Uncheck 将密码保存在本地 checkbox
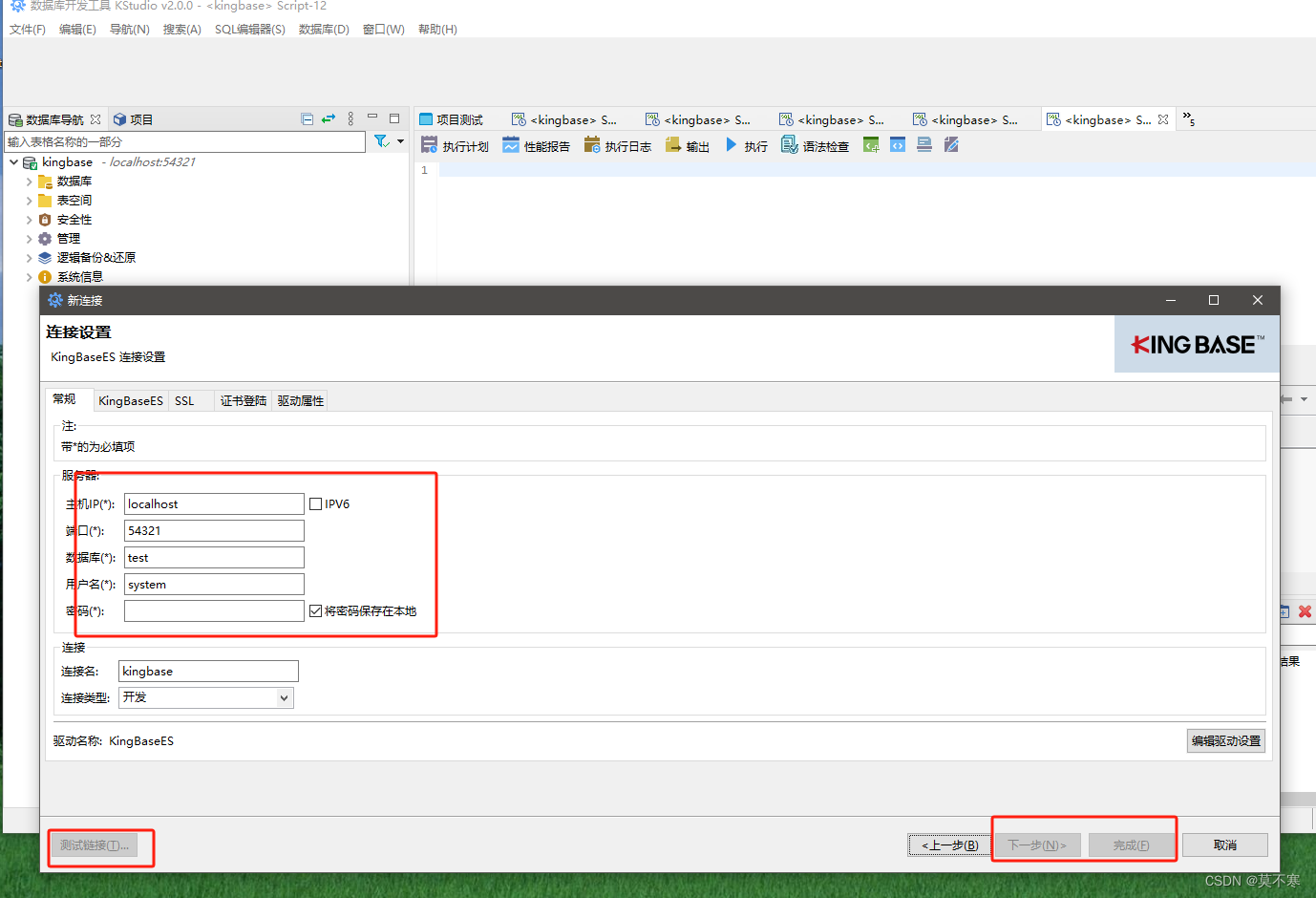This screenshot has width=1316, height=898. point(316,611)
